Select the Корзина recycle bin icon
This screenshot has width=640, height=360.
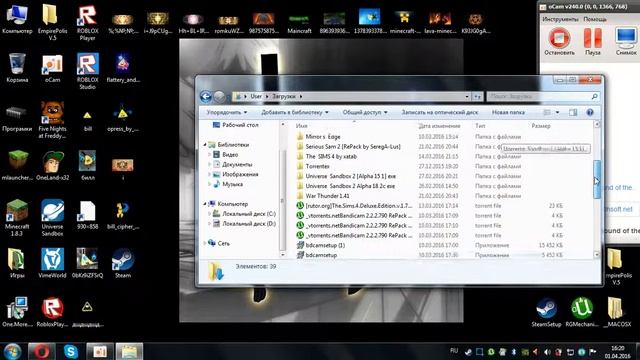(17, 68)
